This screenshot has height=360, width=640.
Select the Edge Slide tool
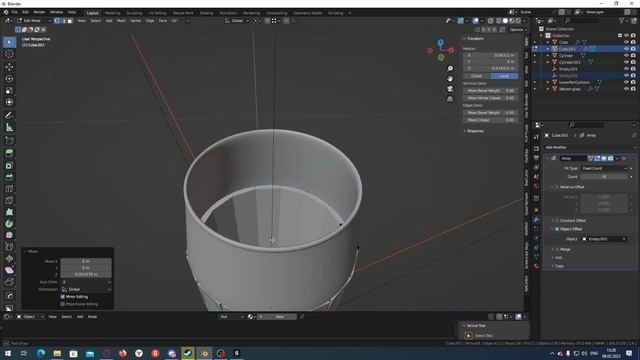[x=9, y=247]
